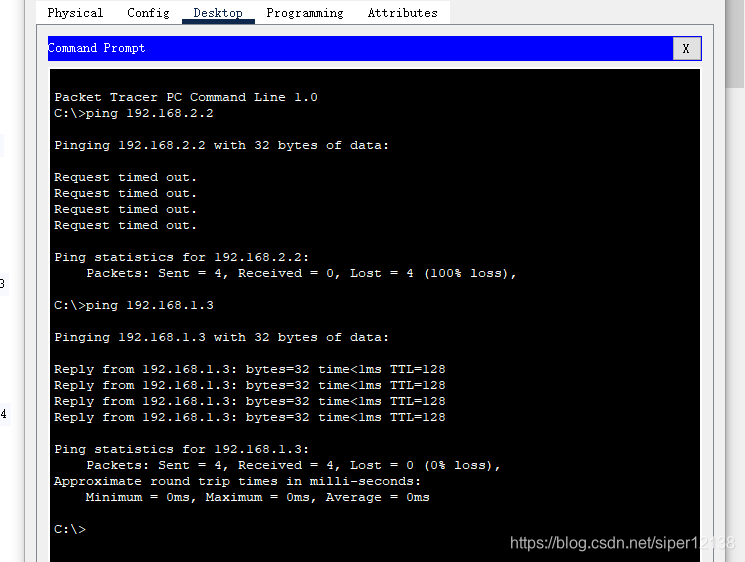Close the Command Prompt with X button
This screenshot has height=562, width=745.
click(686, 48)
